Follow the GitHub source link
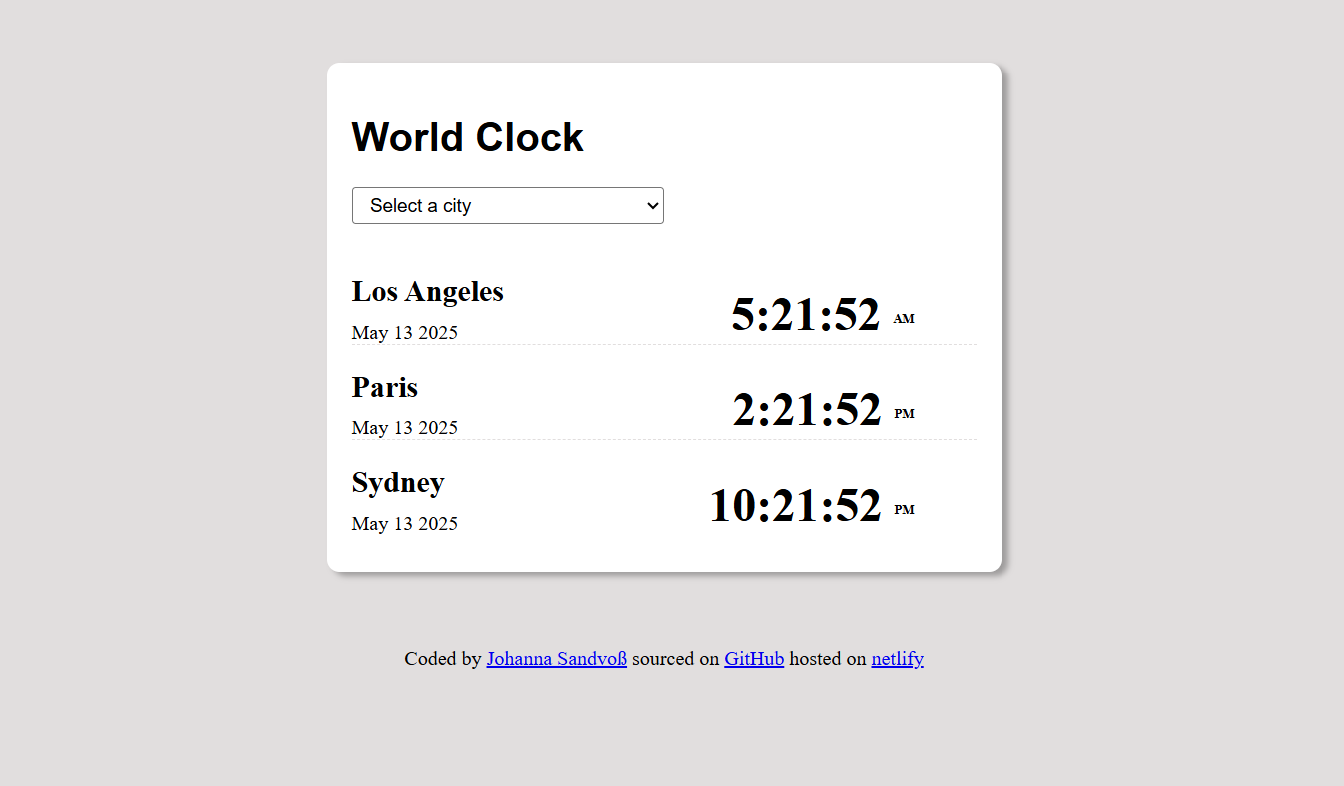 point(754,658)
